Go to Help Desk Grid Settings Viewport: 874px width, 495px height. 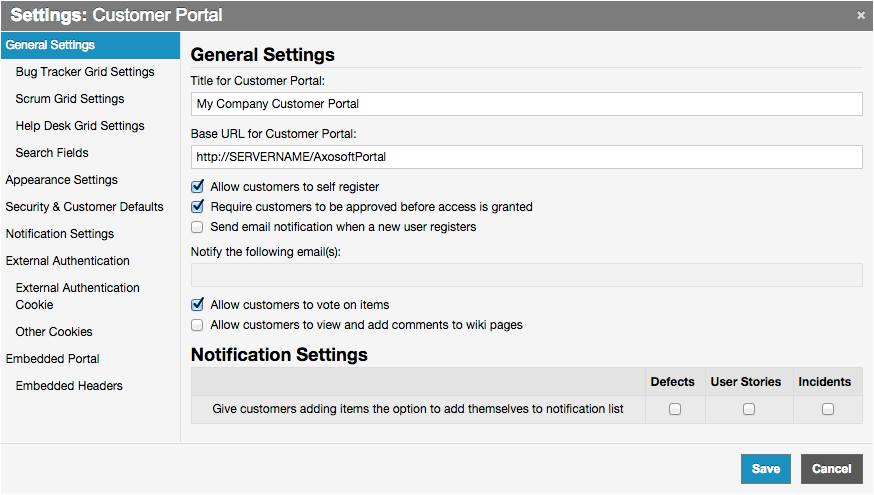pos(80,126)
